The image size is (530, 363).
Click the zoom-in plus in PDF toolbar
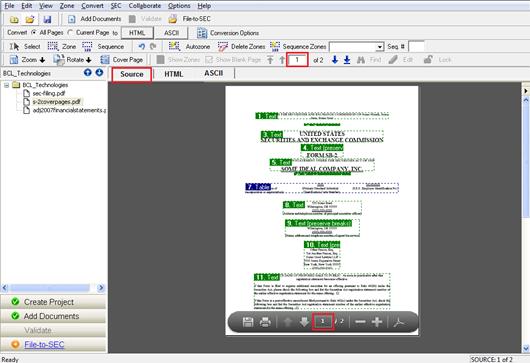[x=377, y=322]
